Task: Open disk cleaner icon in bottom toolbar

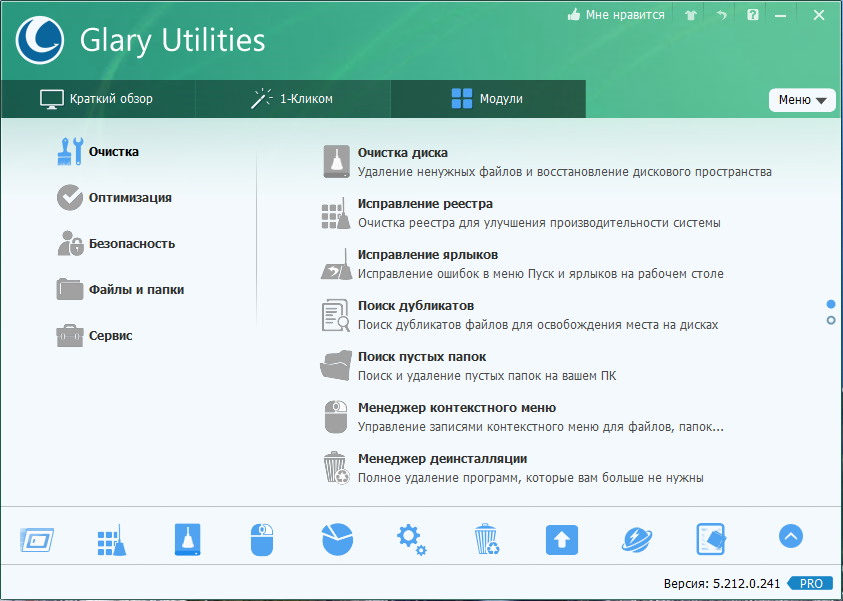Action: pos(187,539)
